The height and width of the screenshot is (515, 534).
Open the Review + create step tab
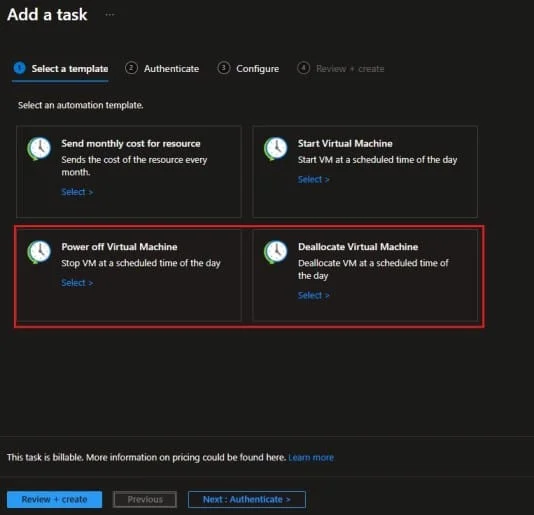tap(341, 69)
